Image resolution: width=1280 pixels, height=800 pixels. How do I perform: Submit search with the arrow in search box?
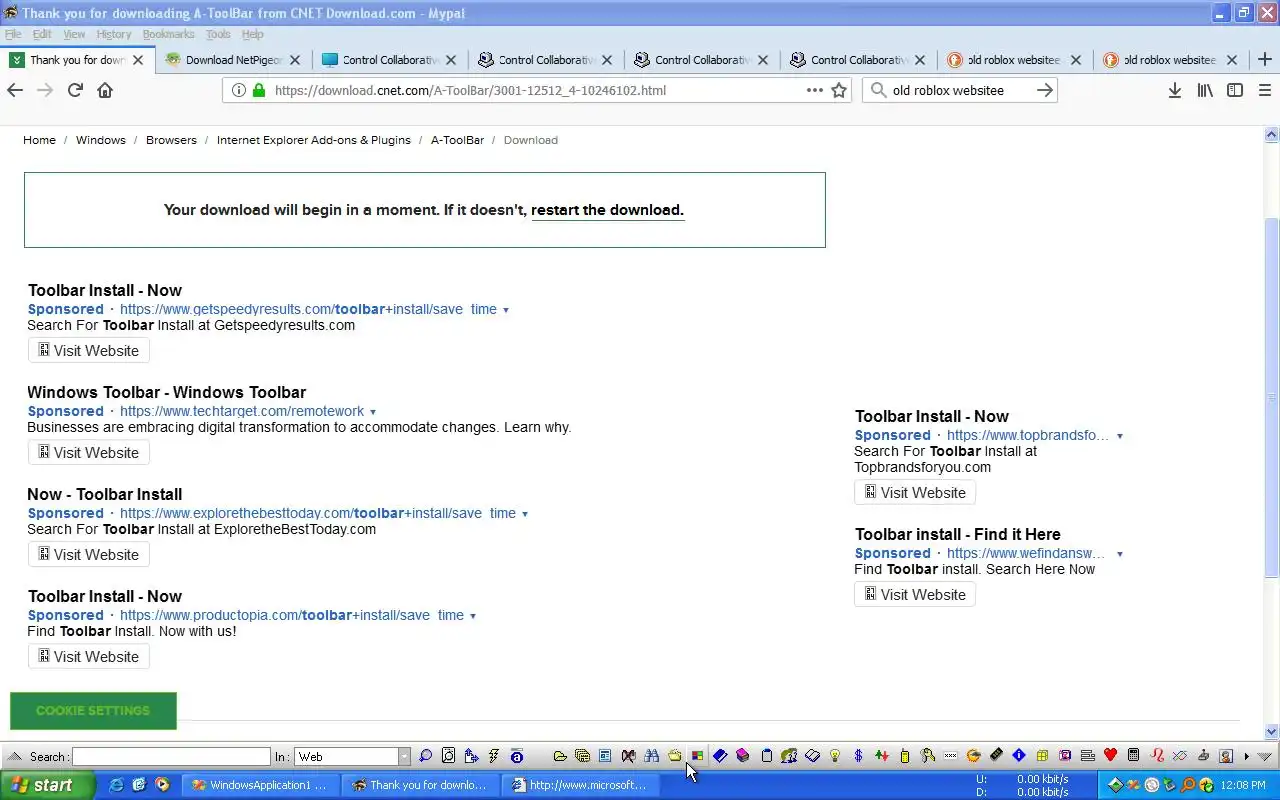coord(1045,90)
